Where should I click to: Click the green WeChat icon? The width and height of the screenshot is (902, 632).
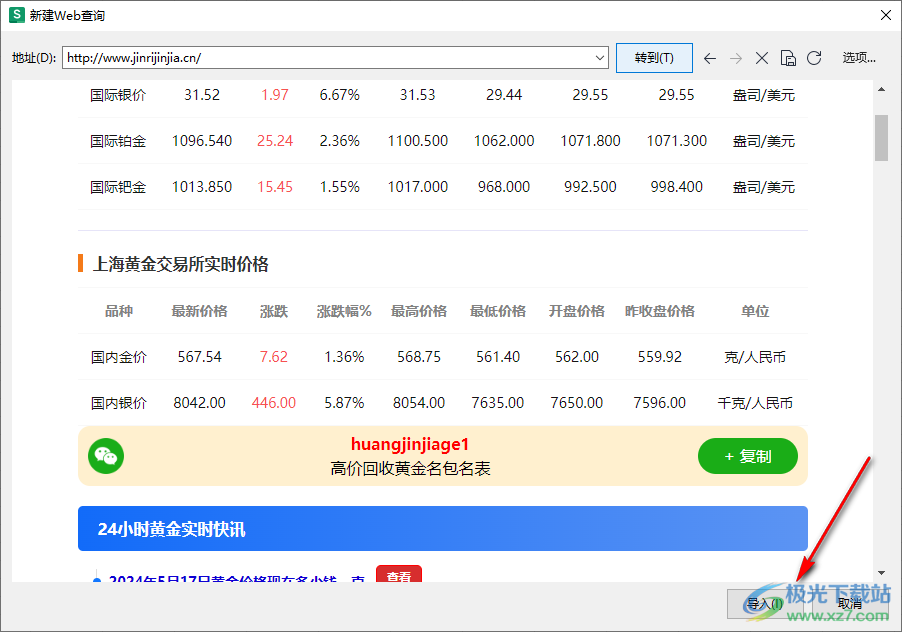[106, 456]
